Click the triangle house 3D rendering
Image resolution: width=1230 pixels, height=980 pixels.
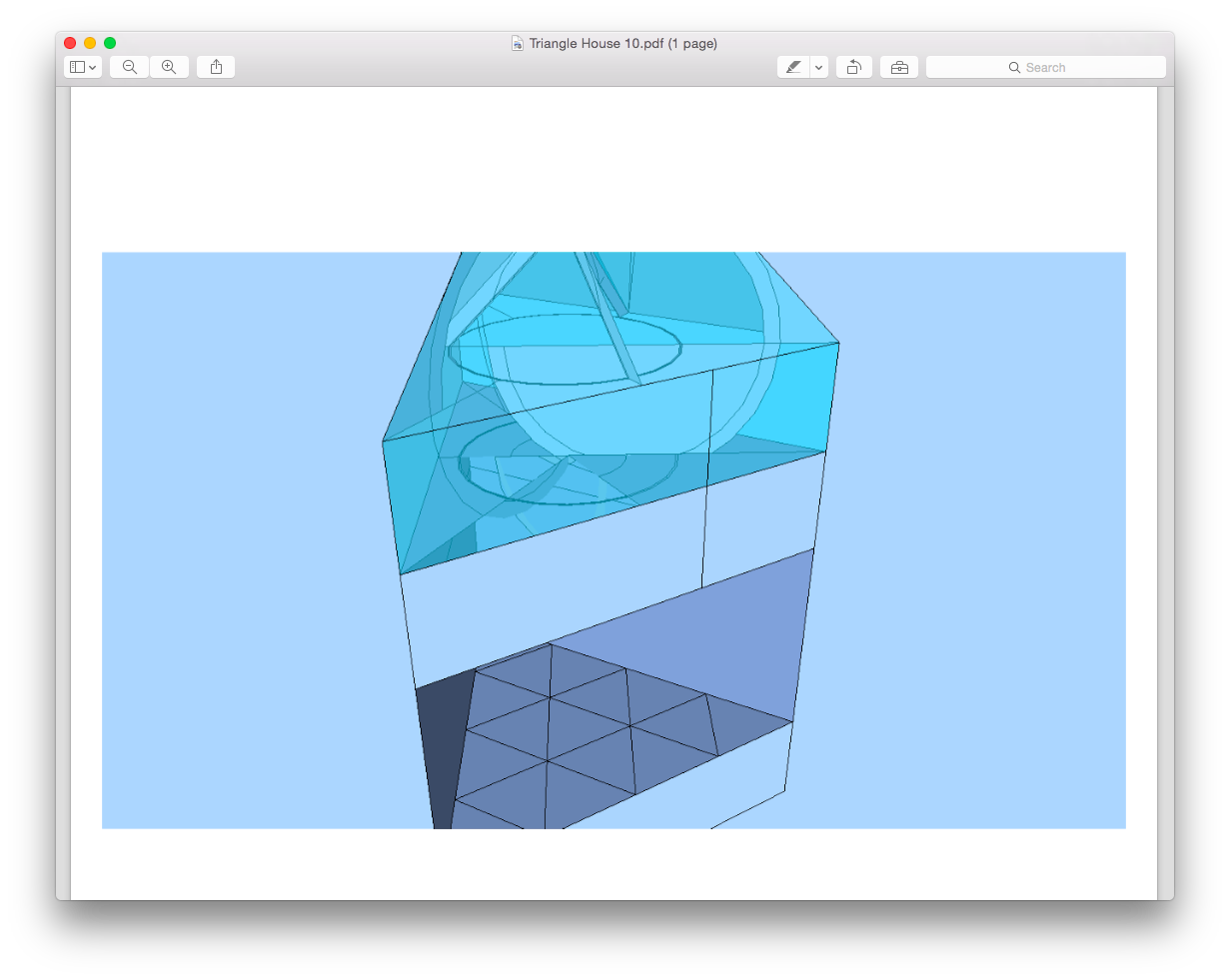(x=614, y=540)
